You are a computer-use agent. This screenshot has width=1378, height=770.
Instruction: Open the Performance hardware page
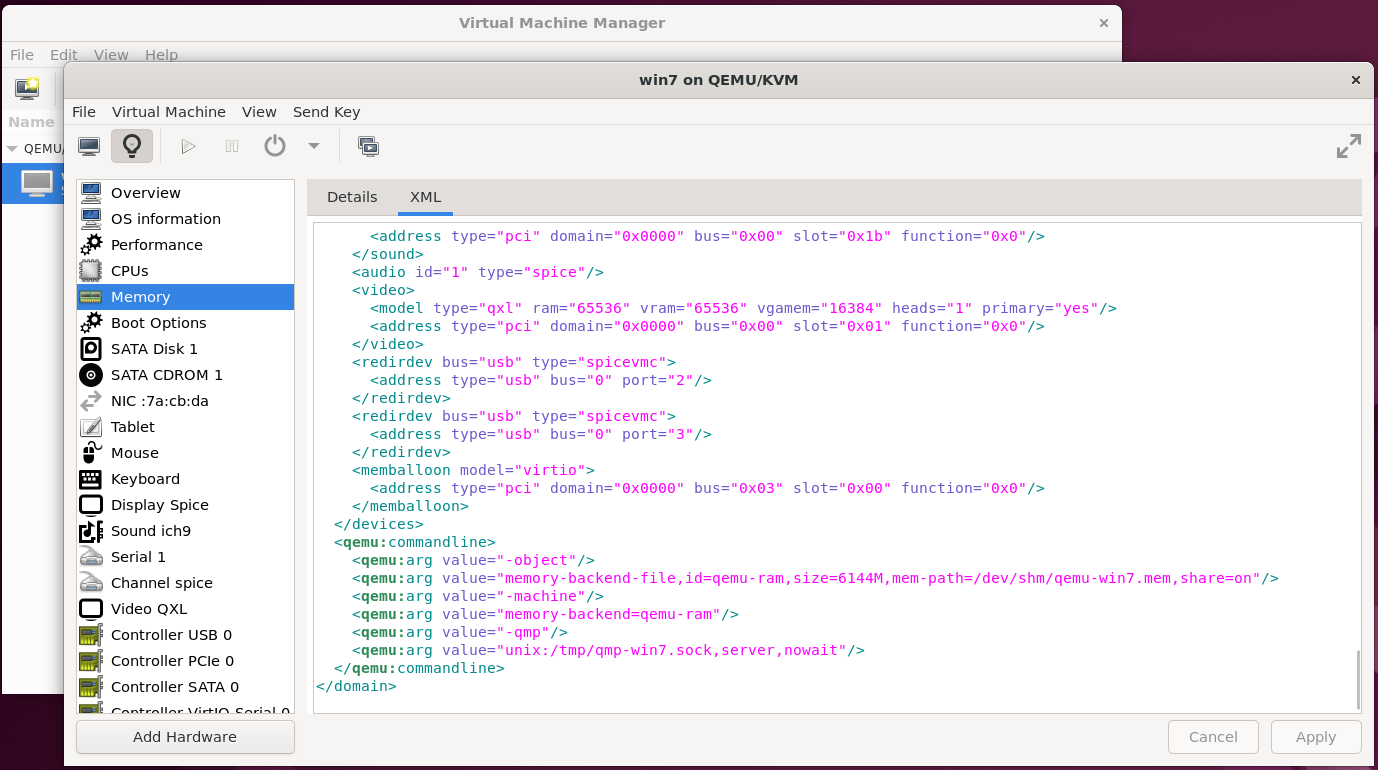186,245
